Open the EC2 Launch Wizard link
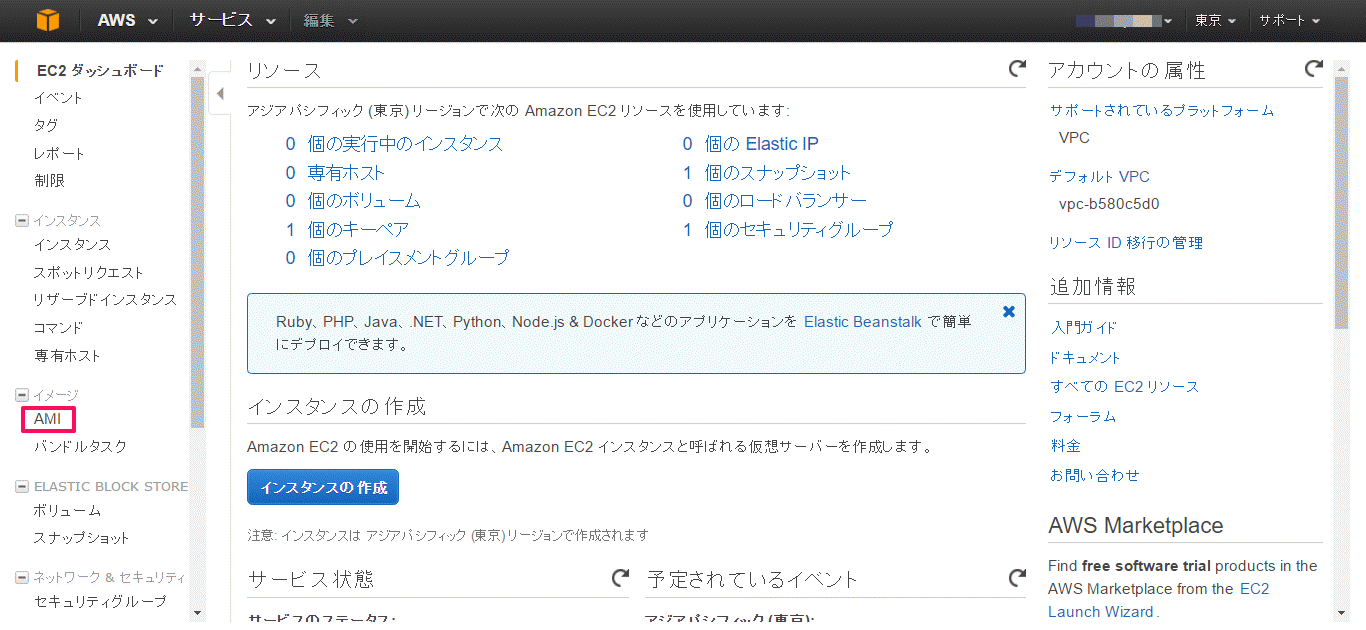The width and height of the screenshot is (1366, 630). click(x=1159, y=600)
